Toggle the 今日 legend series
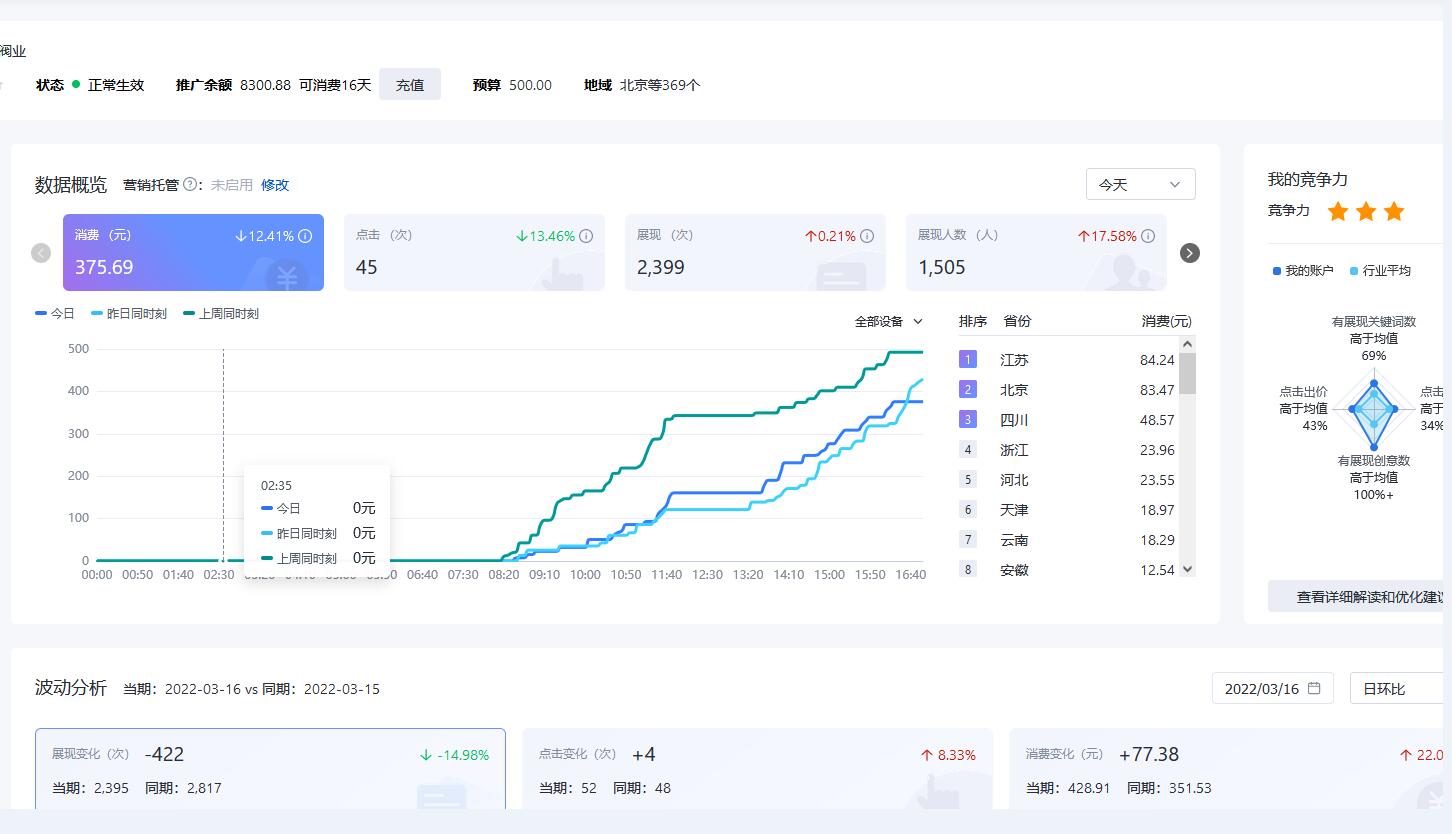Screen dimensions: 1452x834 pyautogui.click(x=55, y=313)
